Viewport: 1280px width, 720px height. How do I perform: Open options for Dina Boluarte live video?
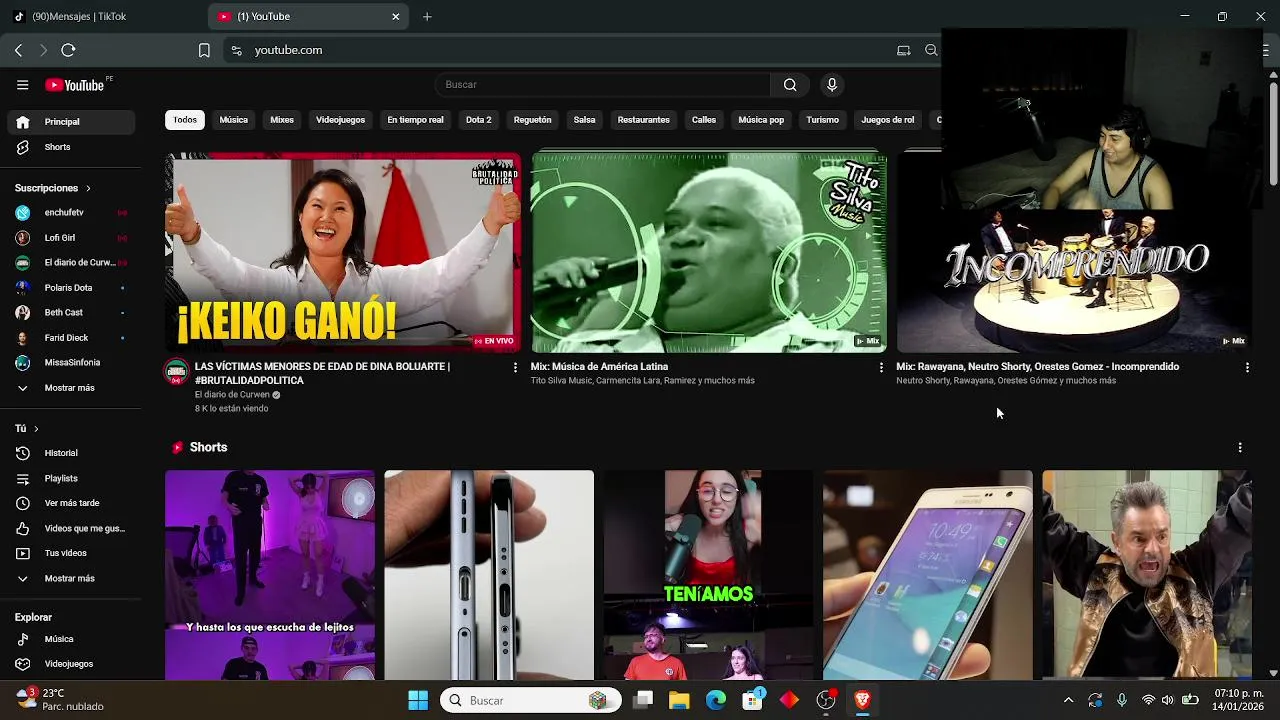(x=516, y=368)
